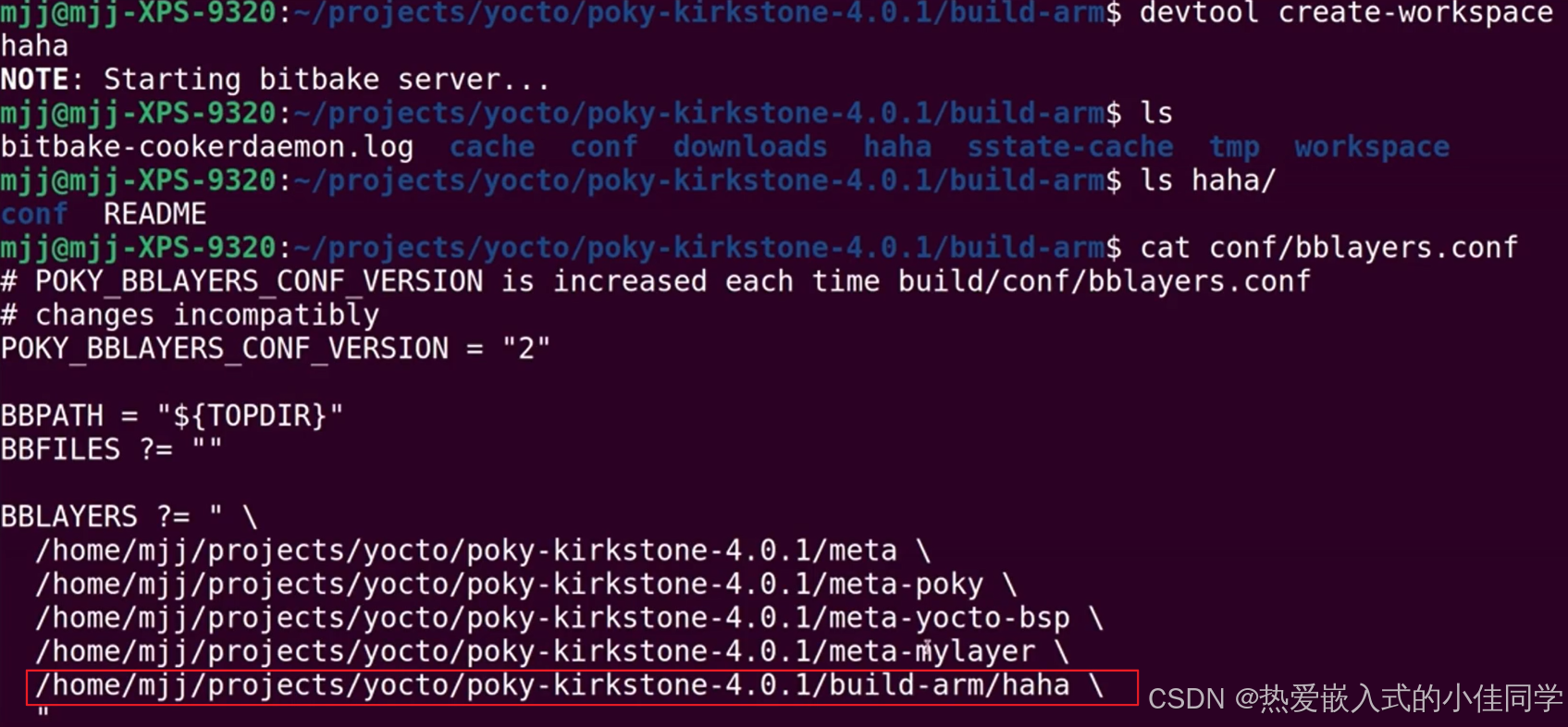Image resolution: width=1568 pixels, height=727 pixels.
Task: Click the layer path ending in '/meta \'
Action: pyautogui.click(x=483, y=550)
